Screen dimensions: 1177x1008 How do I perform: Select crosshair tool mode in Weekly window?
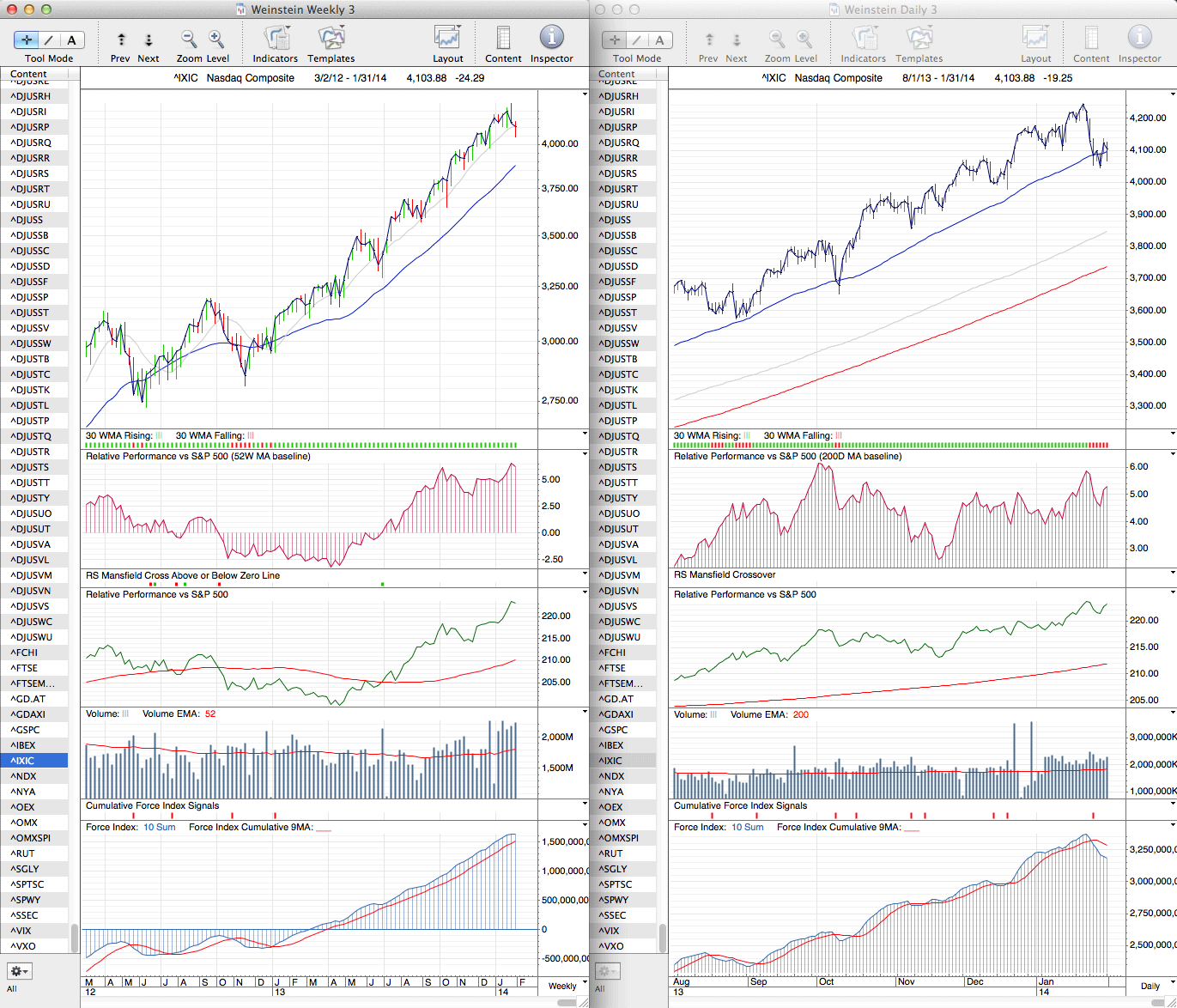27,40
